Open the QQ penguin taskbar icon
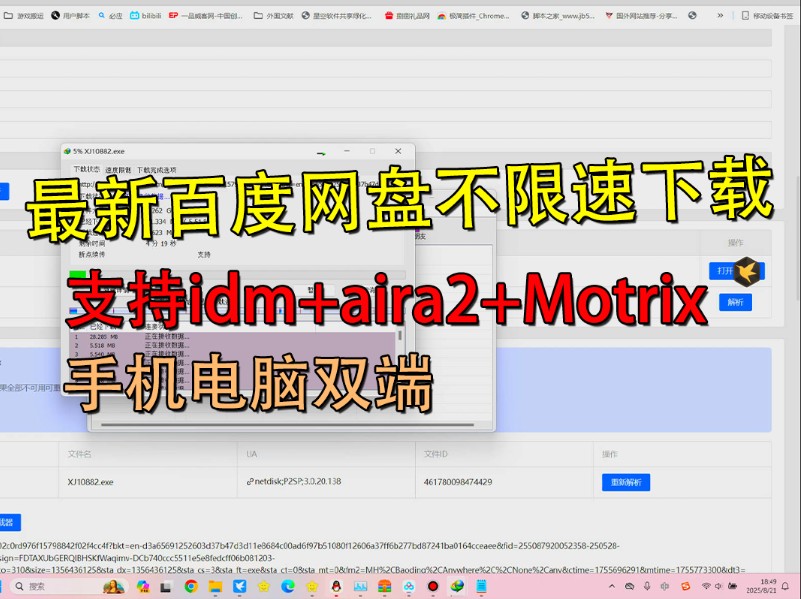This screenshot has width=801, height=599. [336, 587]
